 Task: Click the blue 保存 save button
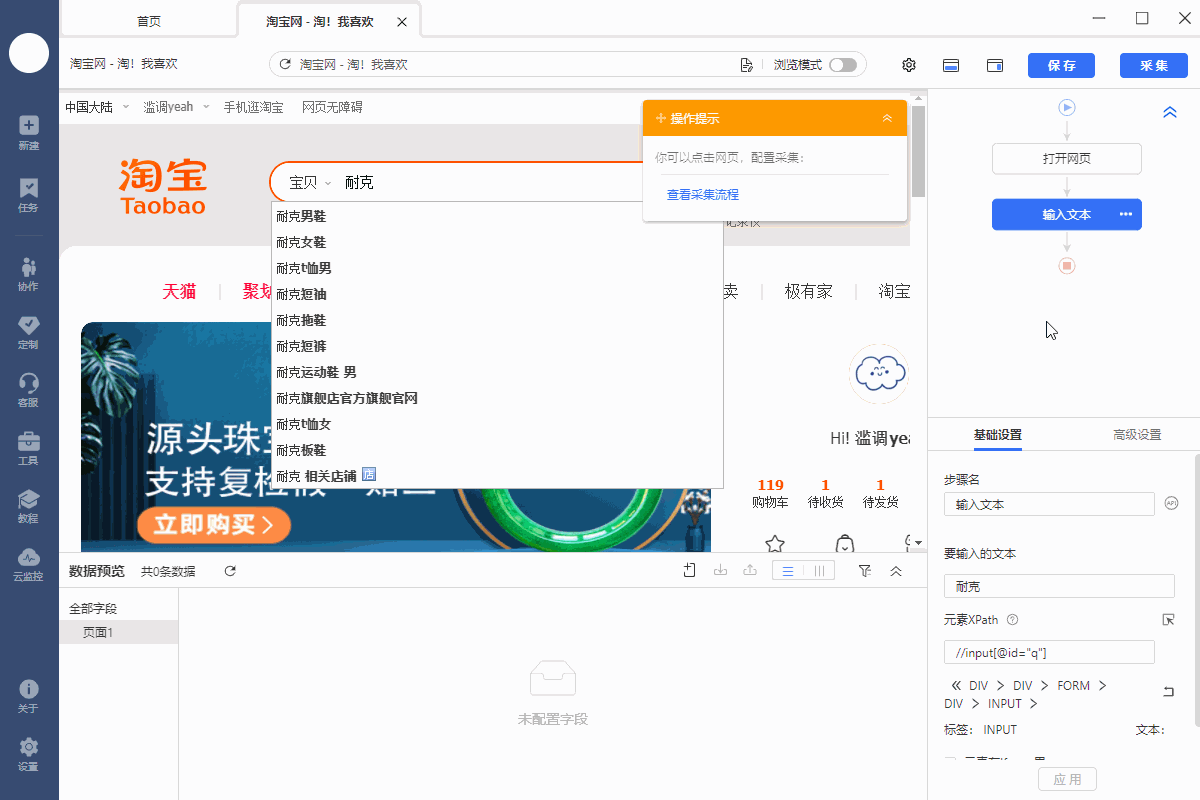tap(1061, 65)
